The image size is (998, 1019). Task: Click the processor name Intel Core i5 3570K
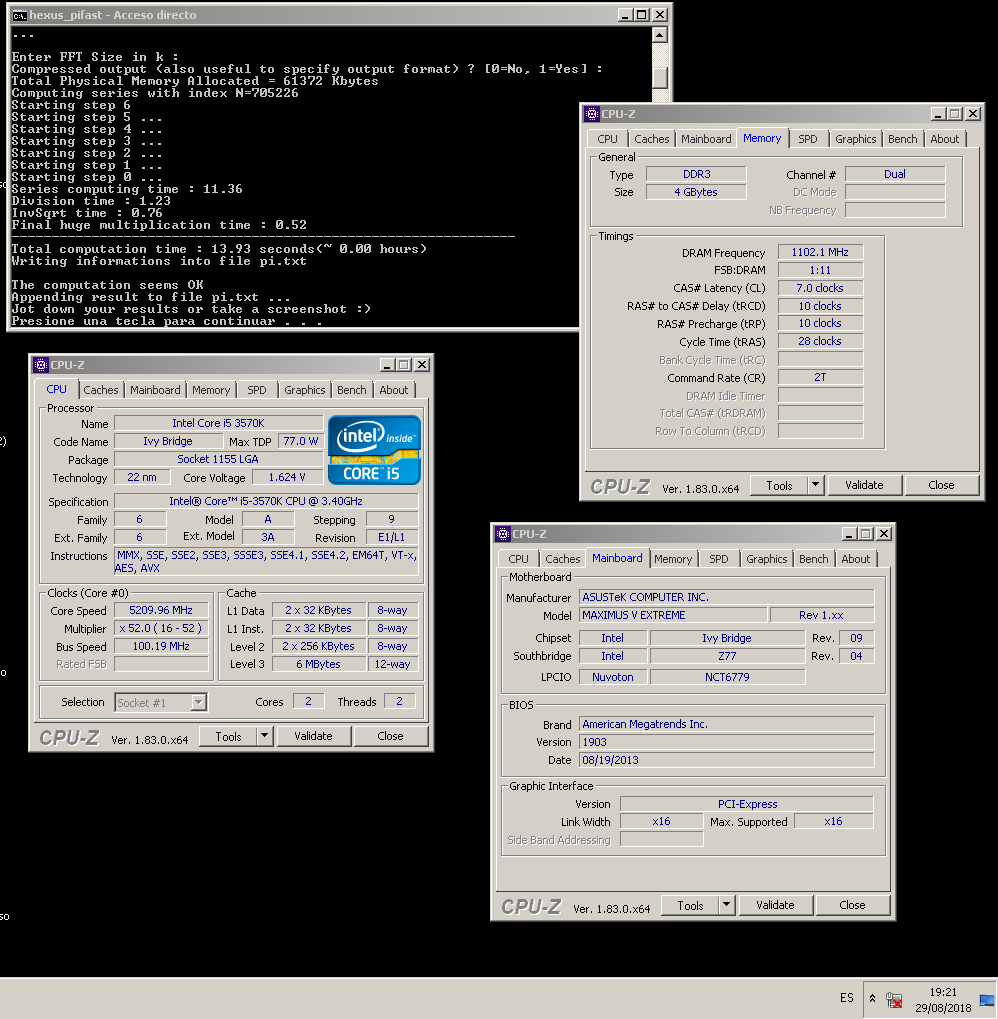pos(218,423)
